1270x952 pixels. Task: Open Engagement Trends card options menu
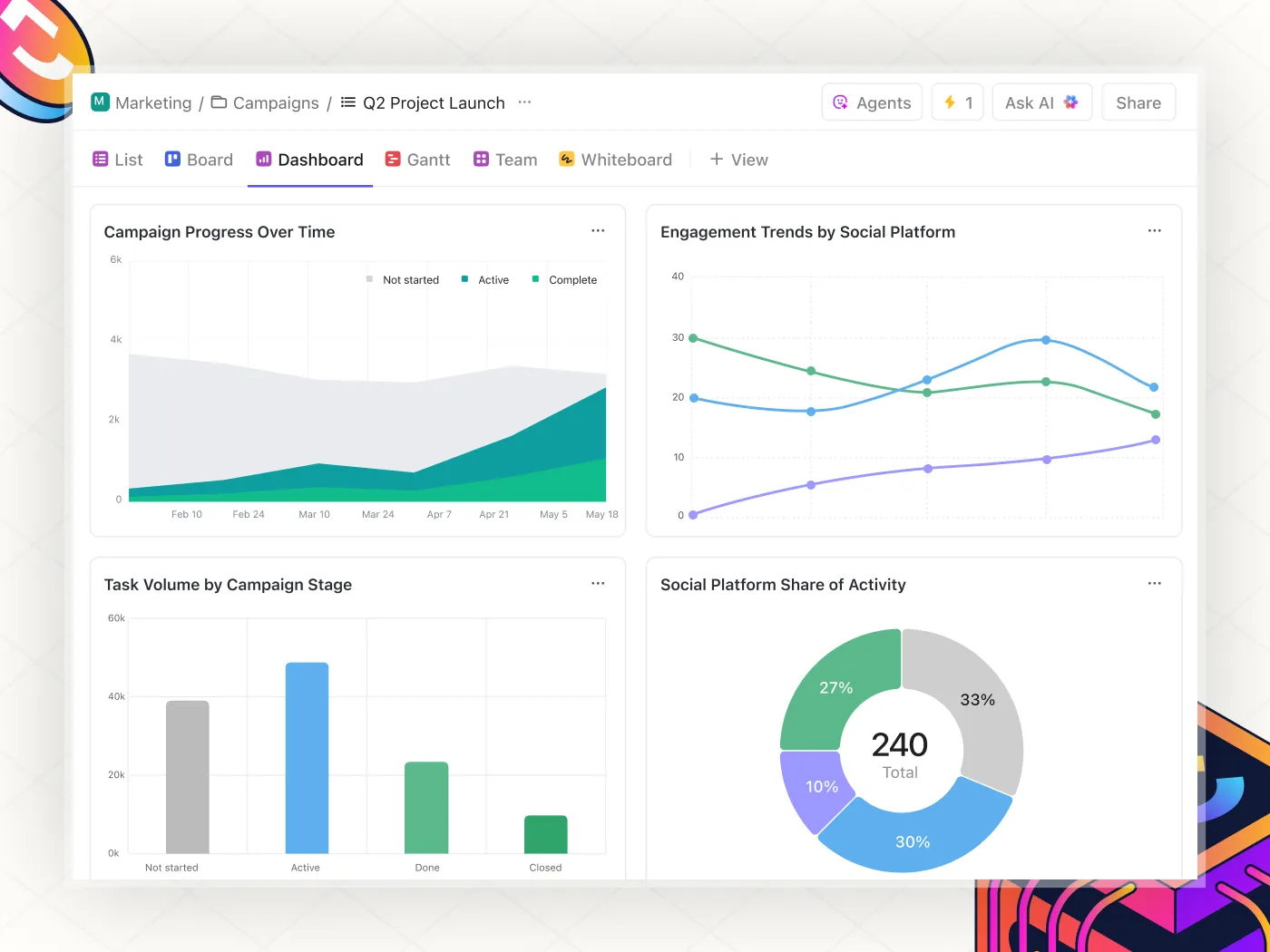1154,231
